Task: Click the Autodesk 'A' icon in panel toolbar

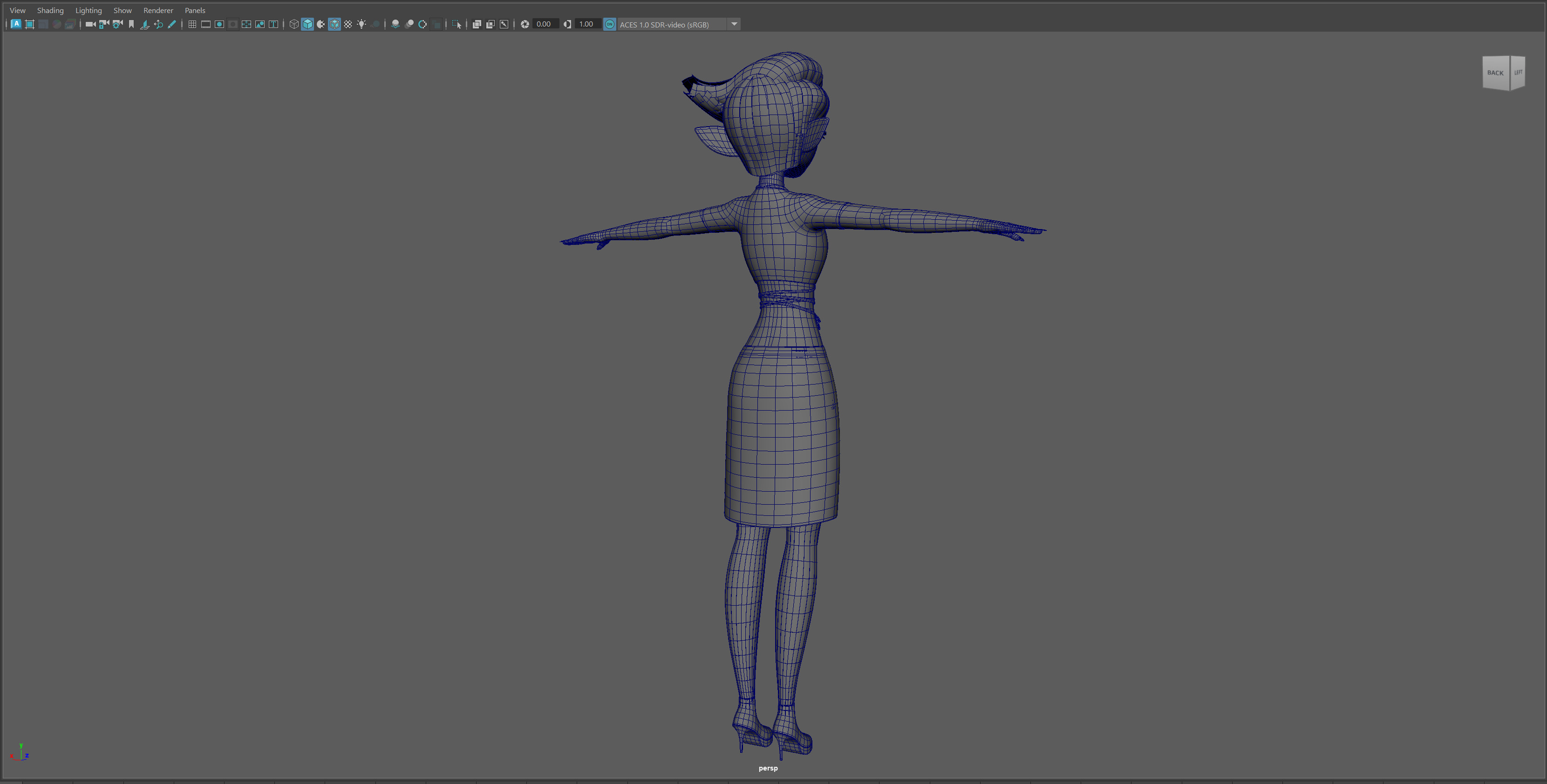Action: 16,24
